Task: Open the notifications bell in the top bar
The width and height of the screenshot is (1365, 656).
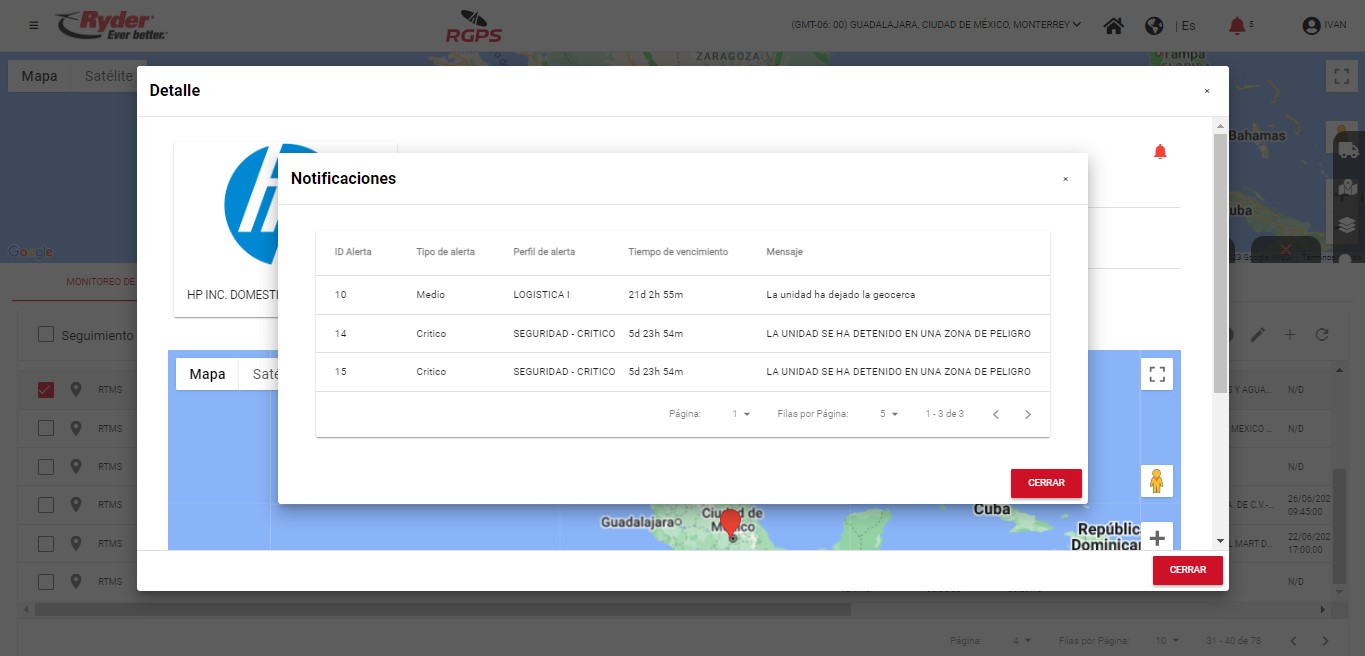Action: (1237, 26)
